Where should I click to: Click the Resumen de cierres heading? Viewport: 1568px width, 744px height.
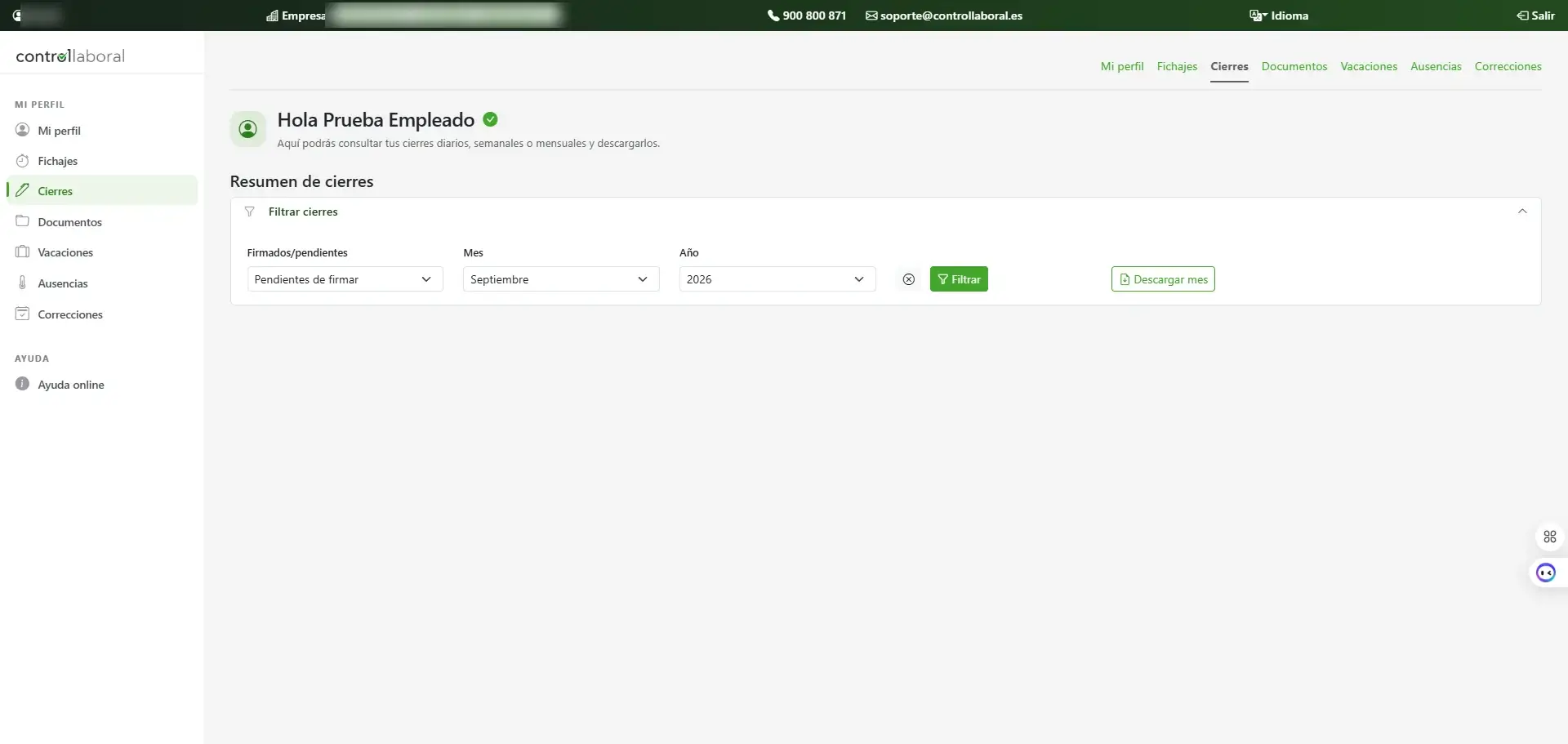pyautogui.click(x=301, y=181)
